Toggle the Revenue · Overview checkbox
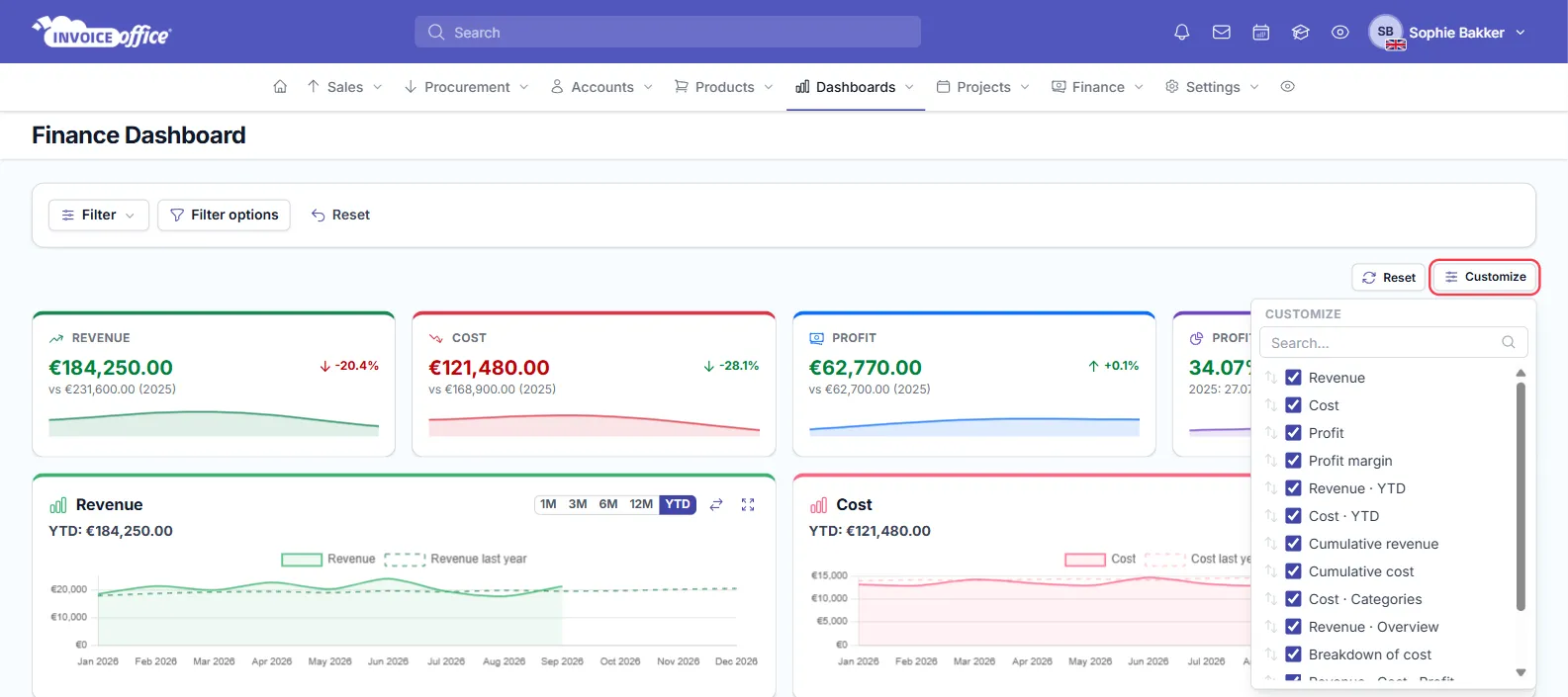1568x697 pixels. coord(1293,626)
